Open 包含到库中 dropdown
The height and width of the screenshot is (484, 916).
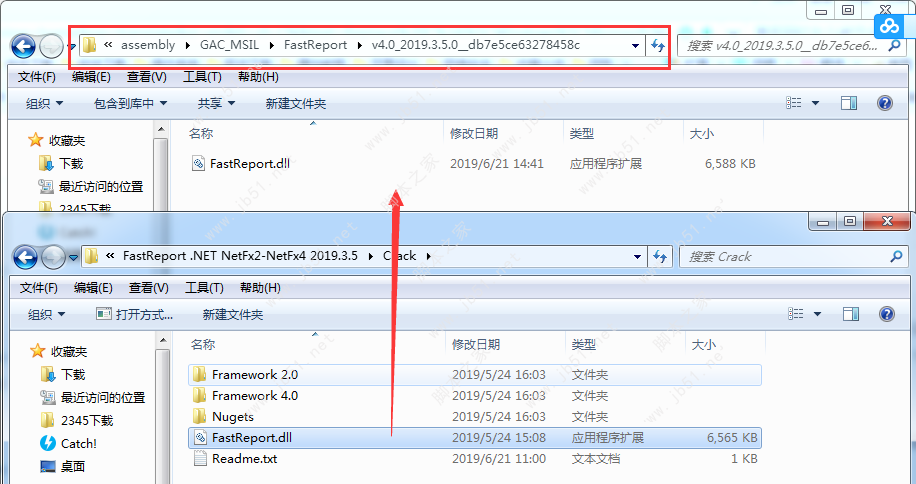(131, 103)
